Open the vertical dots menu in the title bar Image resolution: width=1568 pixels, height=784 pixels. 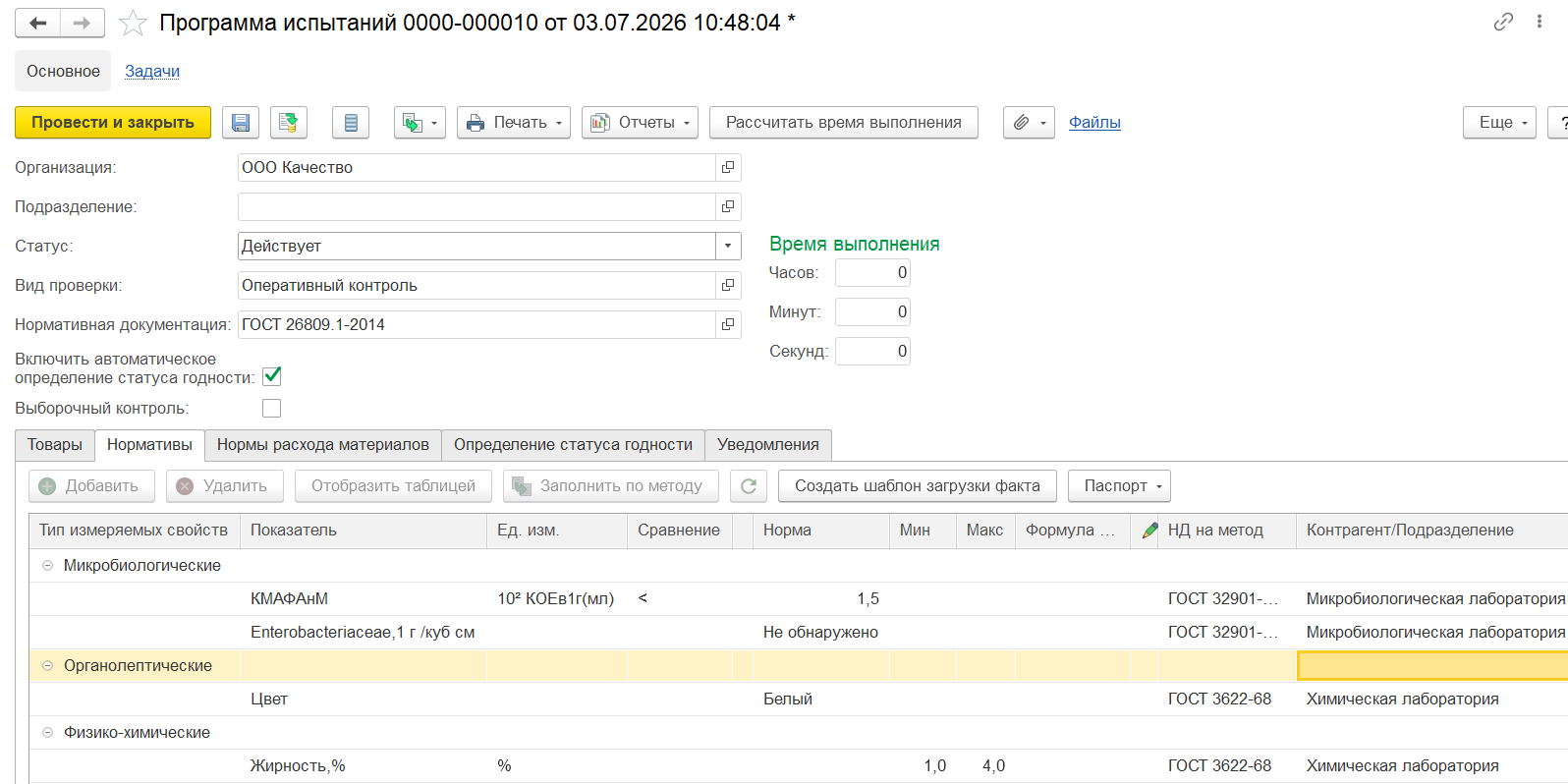tap(1540, 22)
